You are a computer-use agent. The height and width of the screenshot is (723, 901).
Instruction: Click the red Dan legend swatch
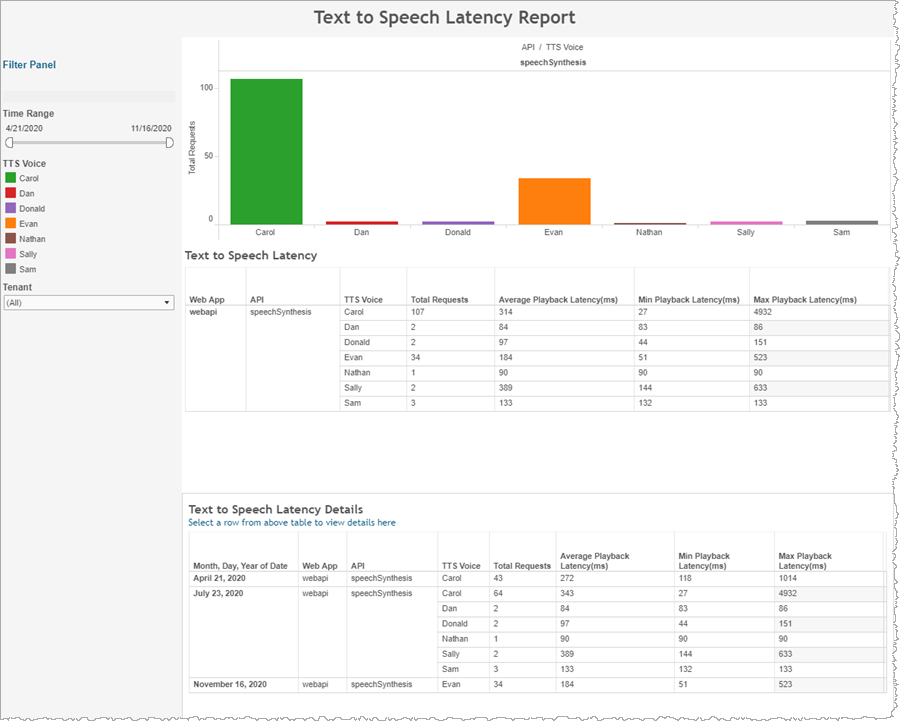[x=11, y=193]
